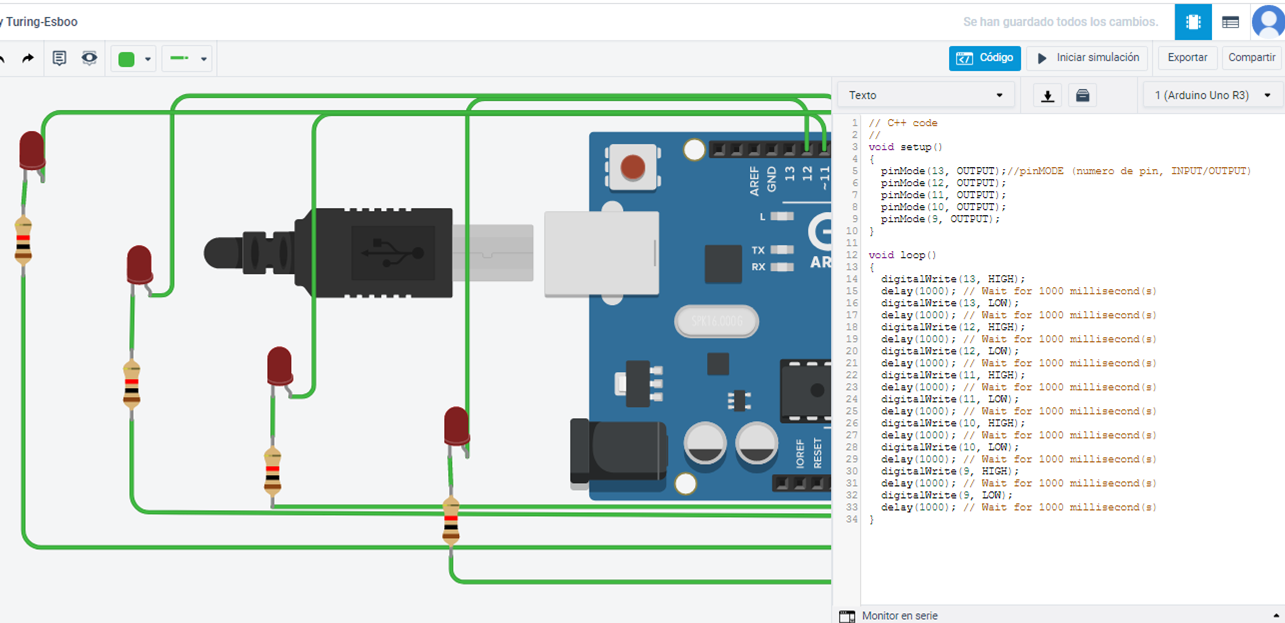Click the serial monitor icon at bottom
This screenshot has height=623, width=1285.
click(x=847, y=616)
